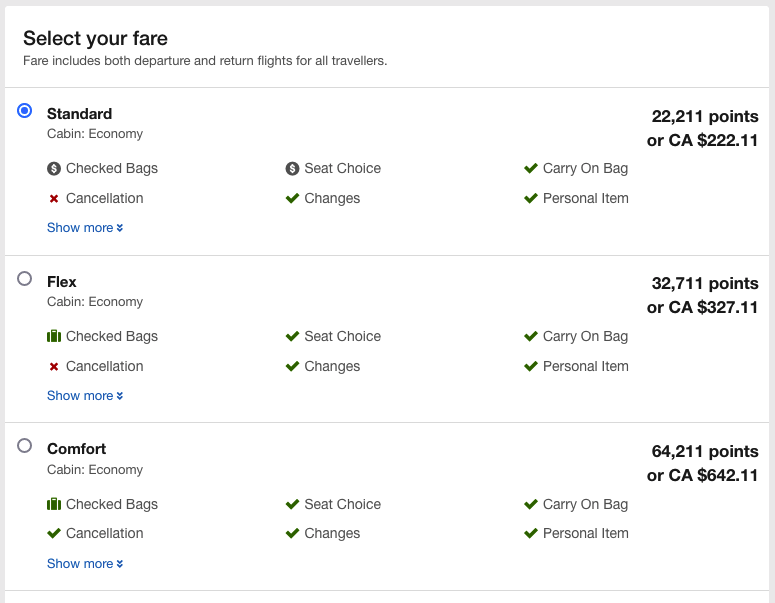This screenshot has height=603, width=775.
Task: Click the Flex fare title
Action: [62, 282]
